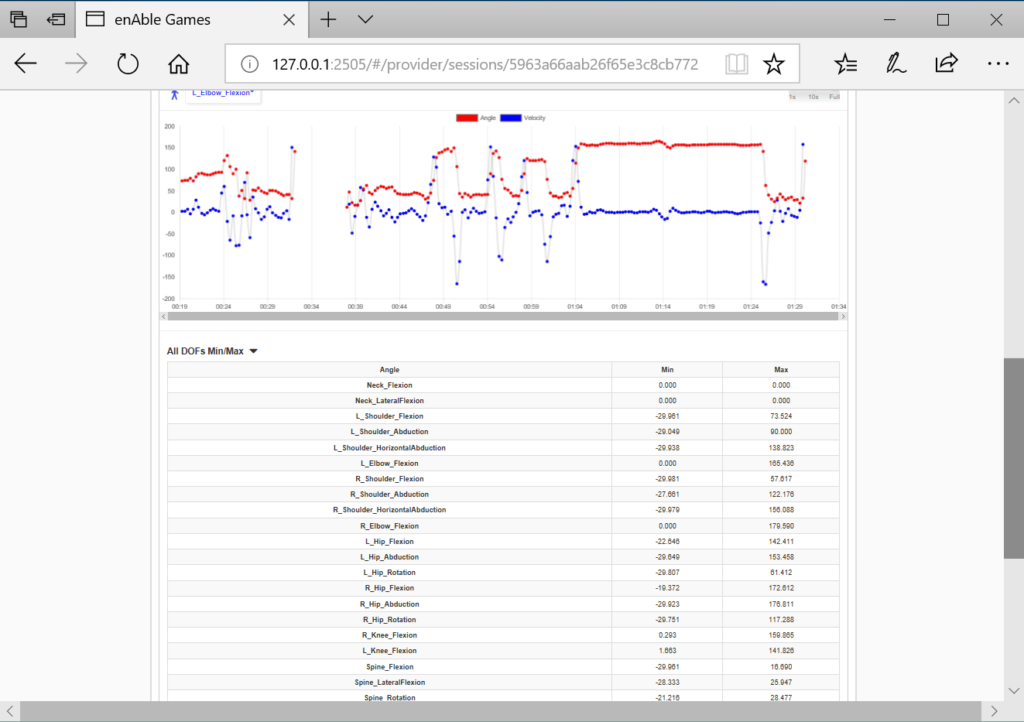Select the Spine_LateralFlexion row label

tap(389, 683)
